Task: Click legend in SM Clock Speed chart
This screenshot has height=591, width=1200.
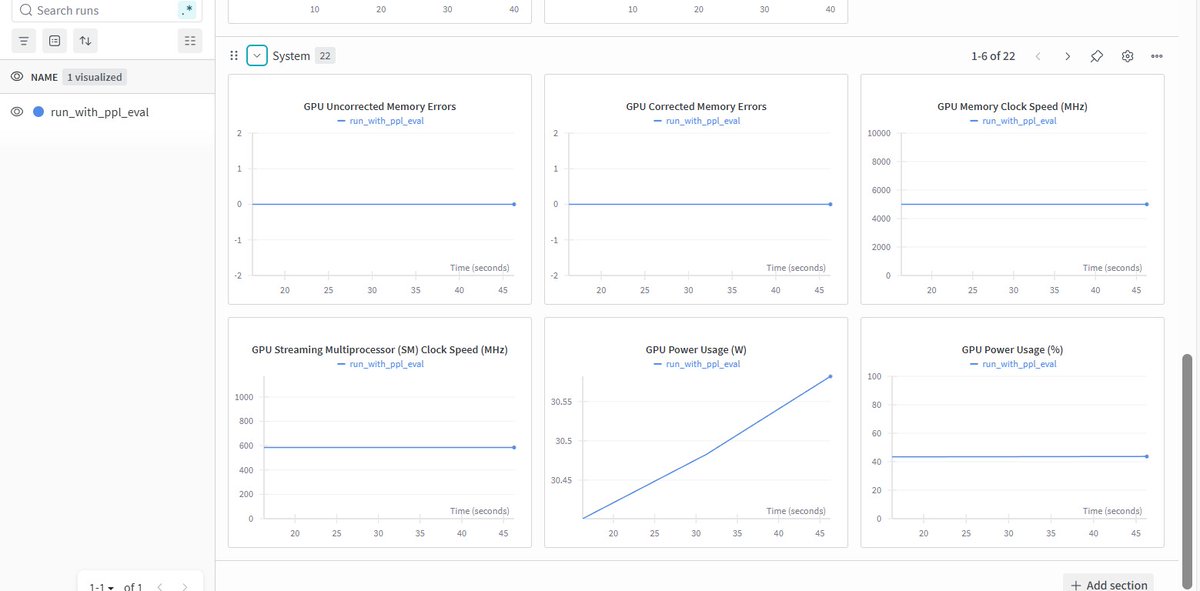Action: (x=380, y=364)
